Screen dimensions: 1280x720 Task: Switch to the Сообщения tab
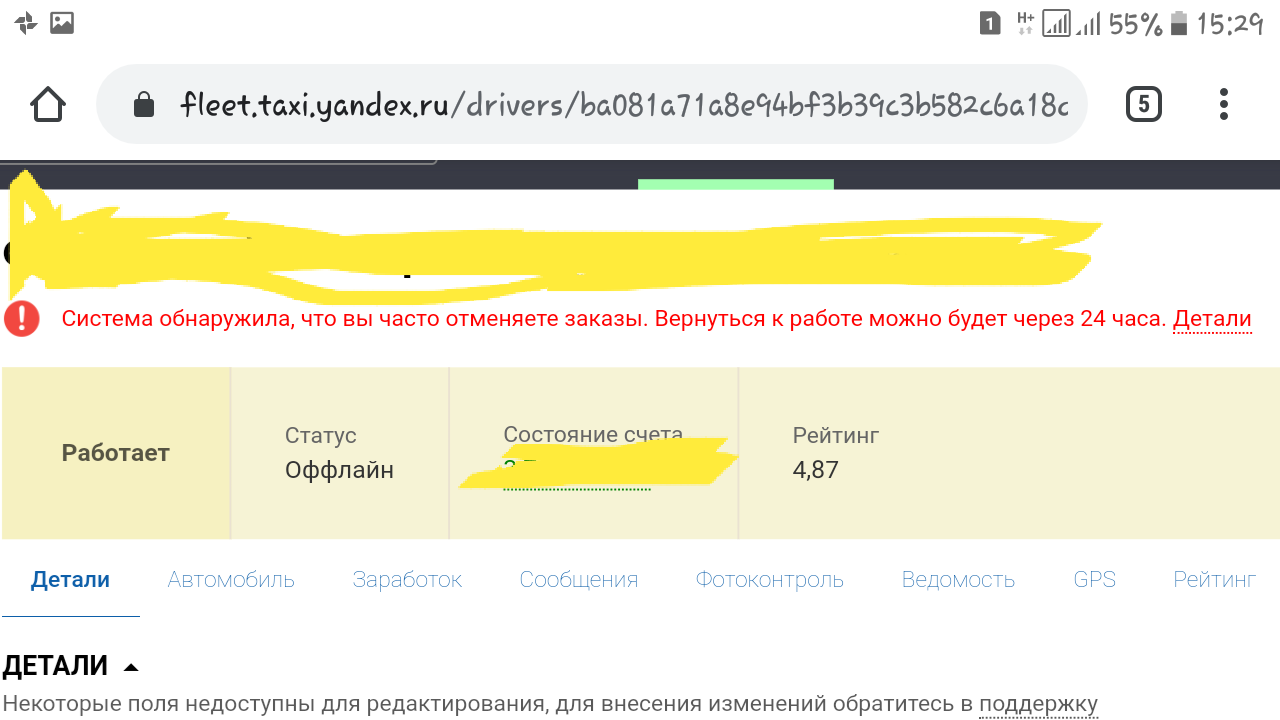pos(579,580)
